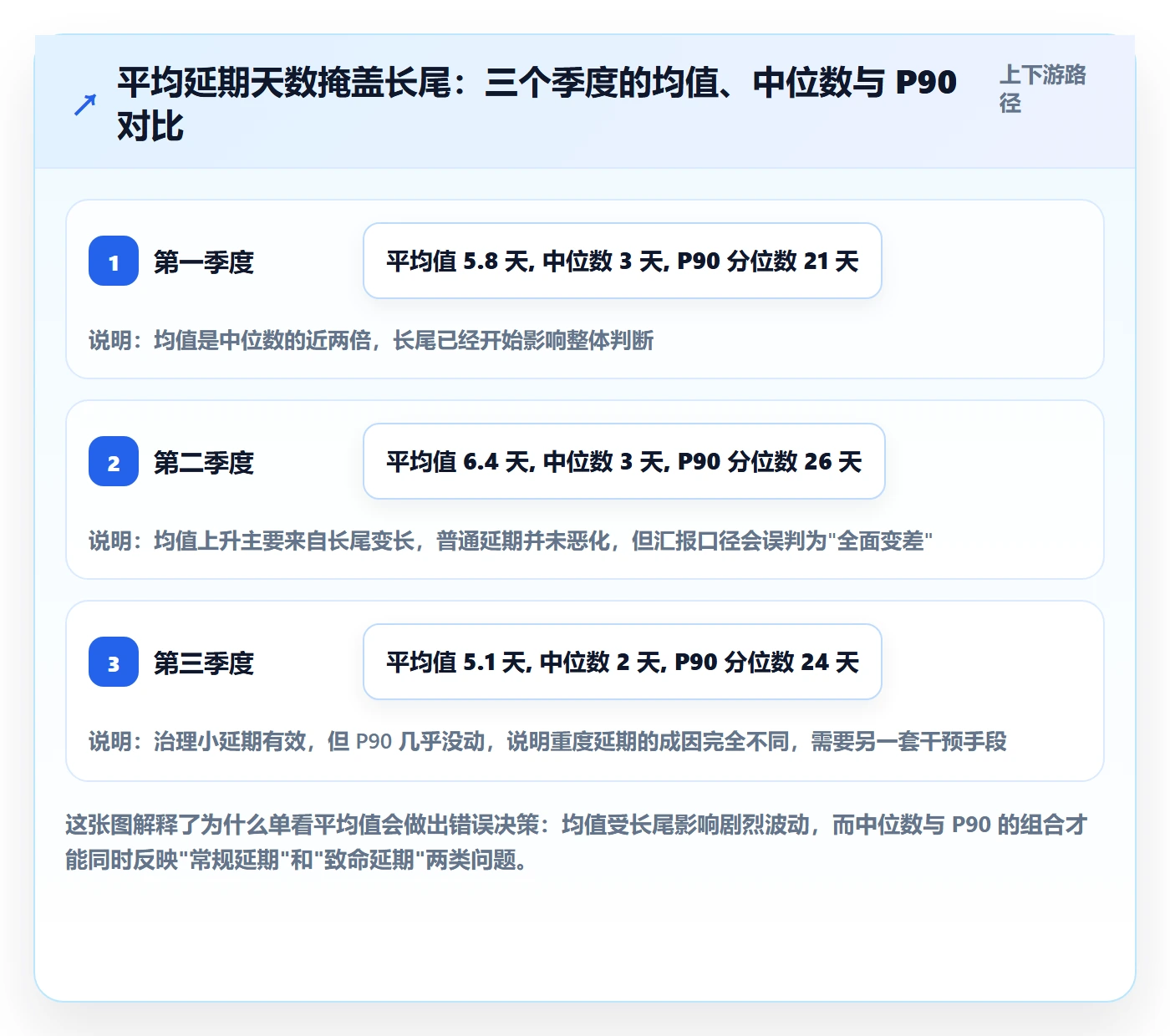Click the number 3 step badge

coord(114,662)
